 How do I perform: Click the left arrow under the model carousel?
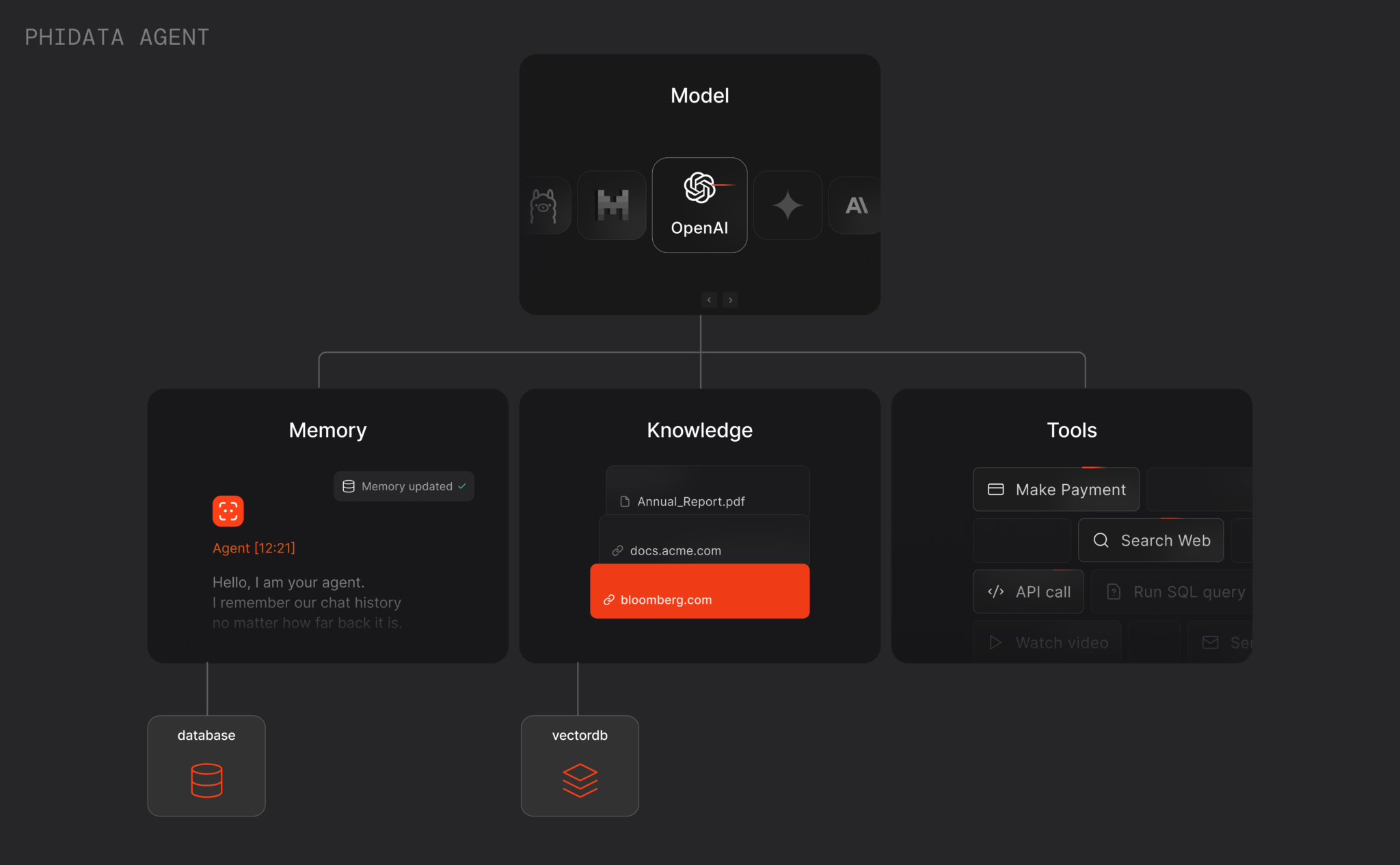pos(710,300)
